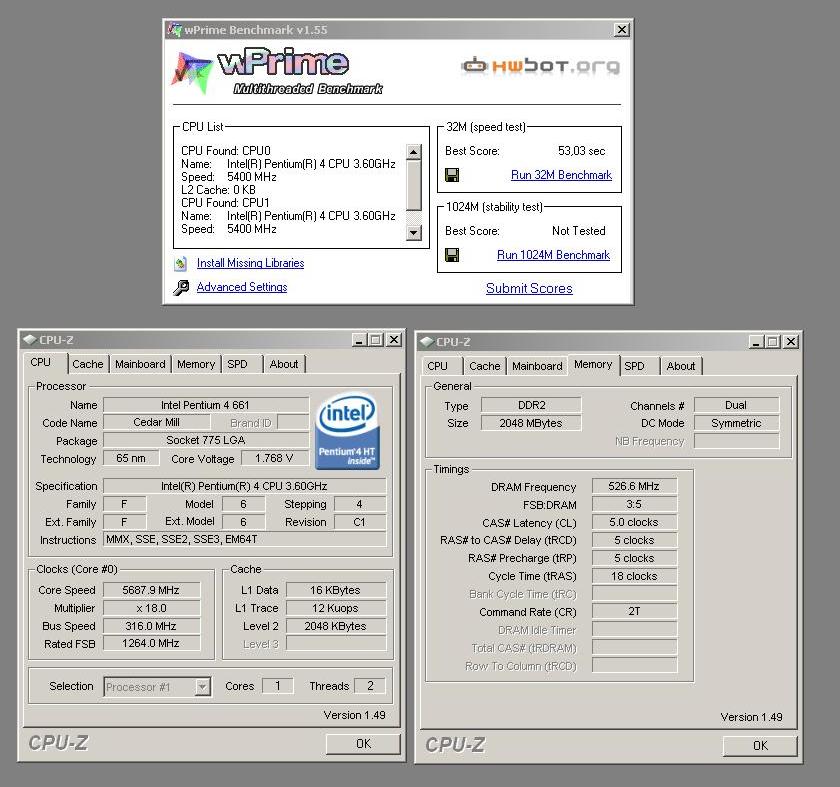Click OK in the right CPU-Z window
The height and width of the screenshot is (787, 840).
(760, 746)
